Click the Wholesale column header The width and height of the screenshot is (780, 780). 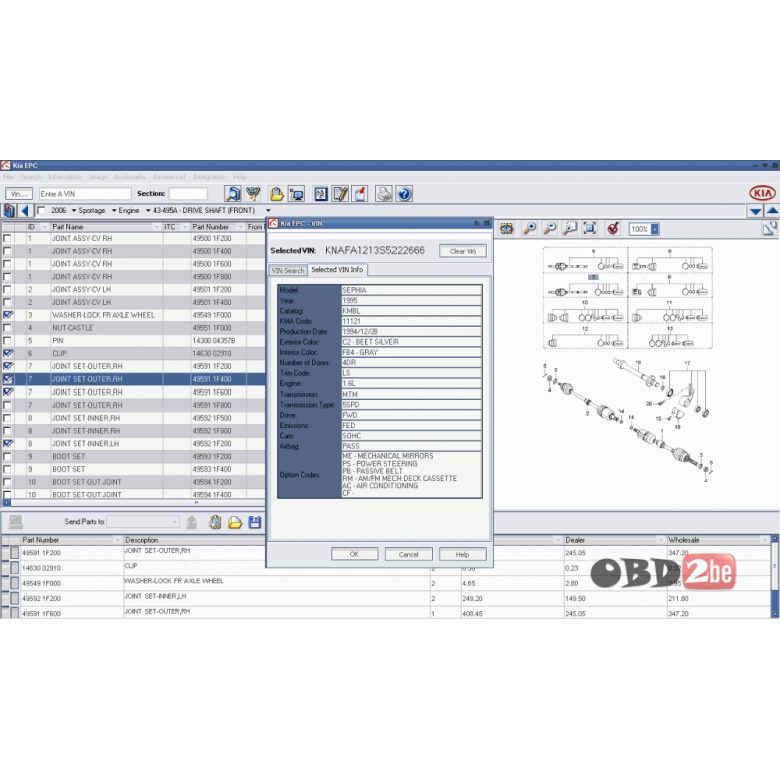click(x=718, y=540)
